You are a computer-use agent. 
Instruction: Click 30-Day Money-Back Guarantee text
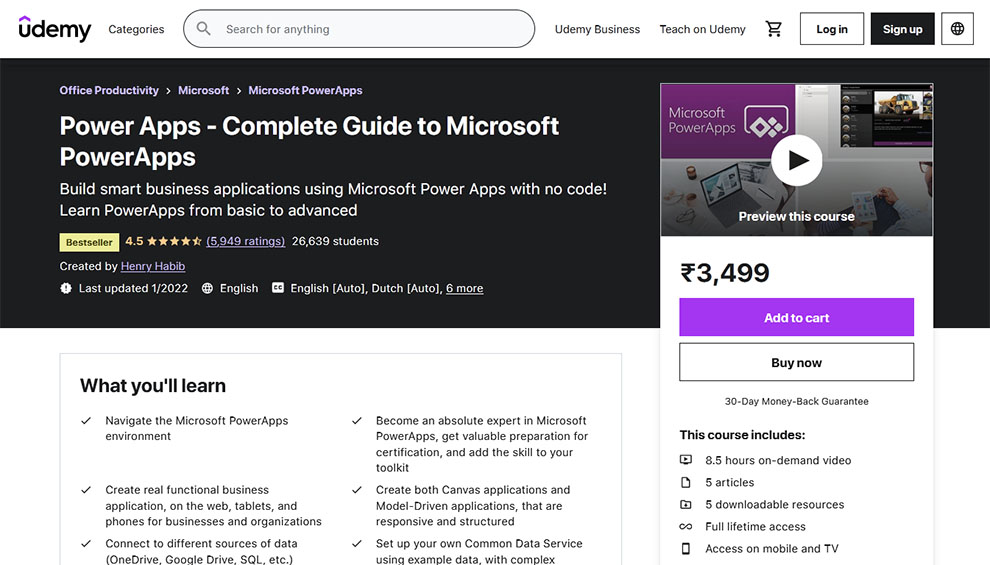797,401
